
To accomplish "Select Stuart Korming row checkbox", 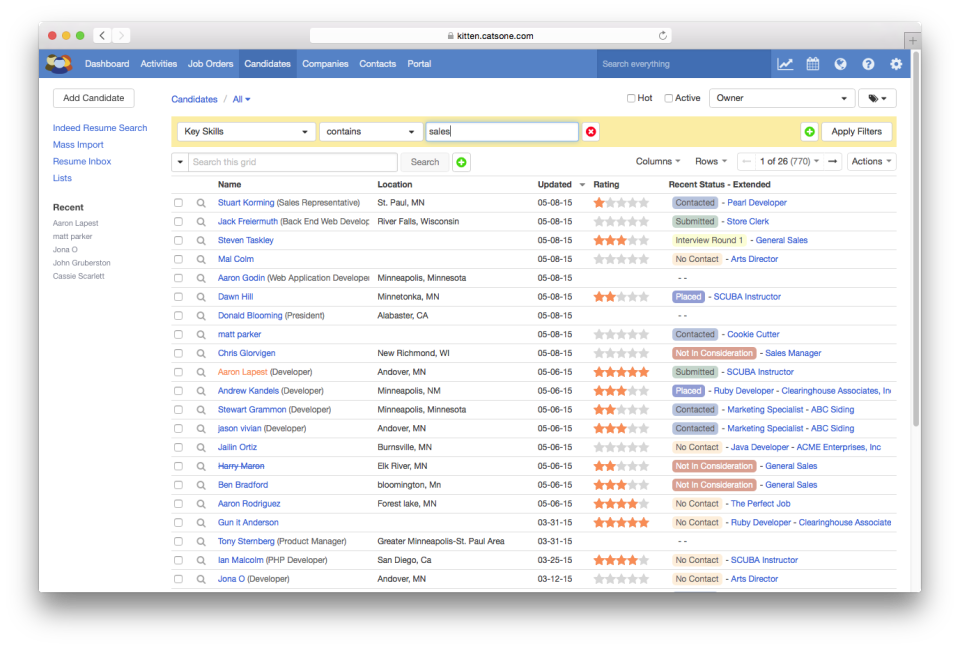I will [178, 203].
